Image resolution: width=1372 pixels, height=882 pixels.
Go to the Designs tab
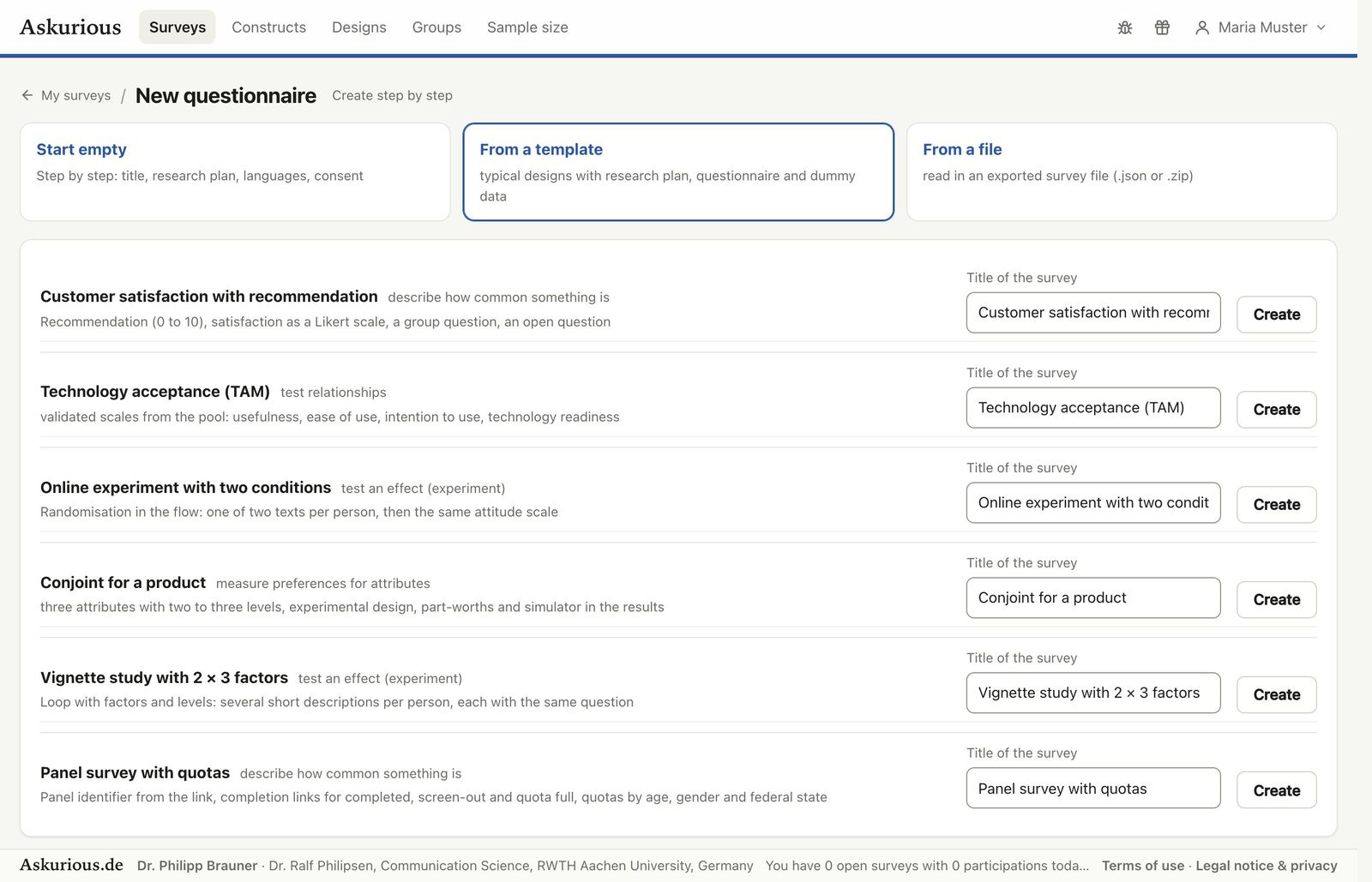tap(358, 27)
